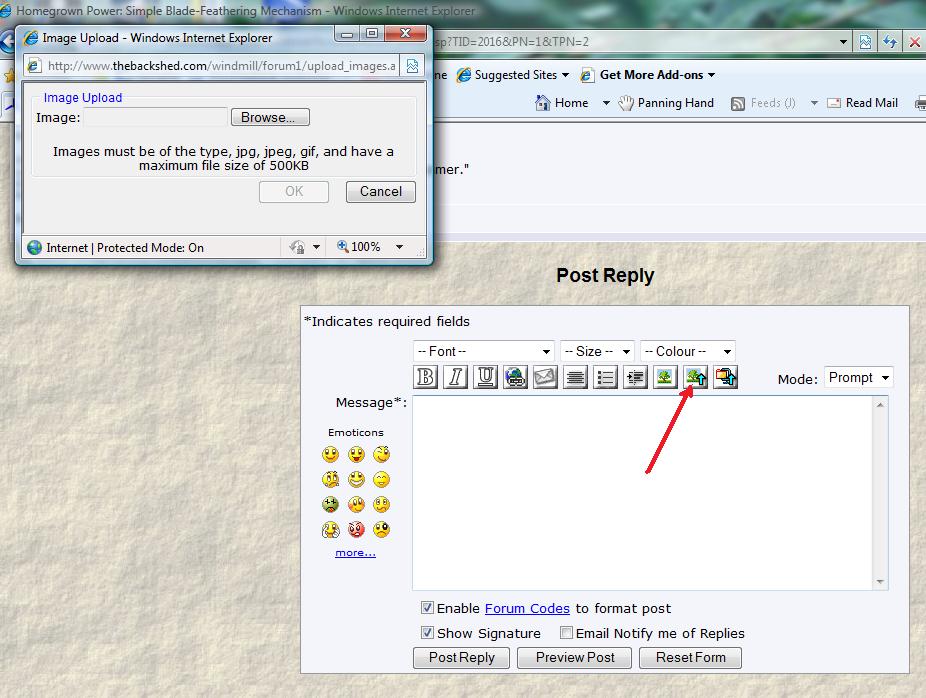Click the Bold formatting icon
Image resolution: width=926 pixels, height=698 pixels.
pos(426,378)
